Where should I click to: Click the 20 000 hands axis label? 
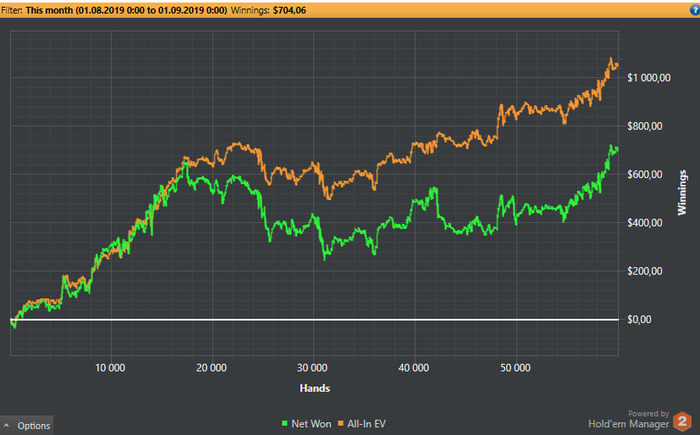point(212,368)
